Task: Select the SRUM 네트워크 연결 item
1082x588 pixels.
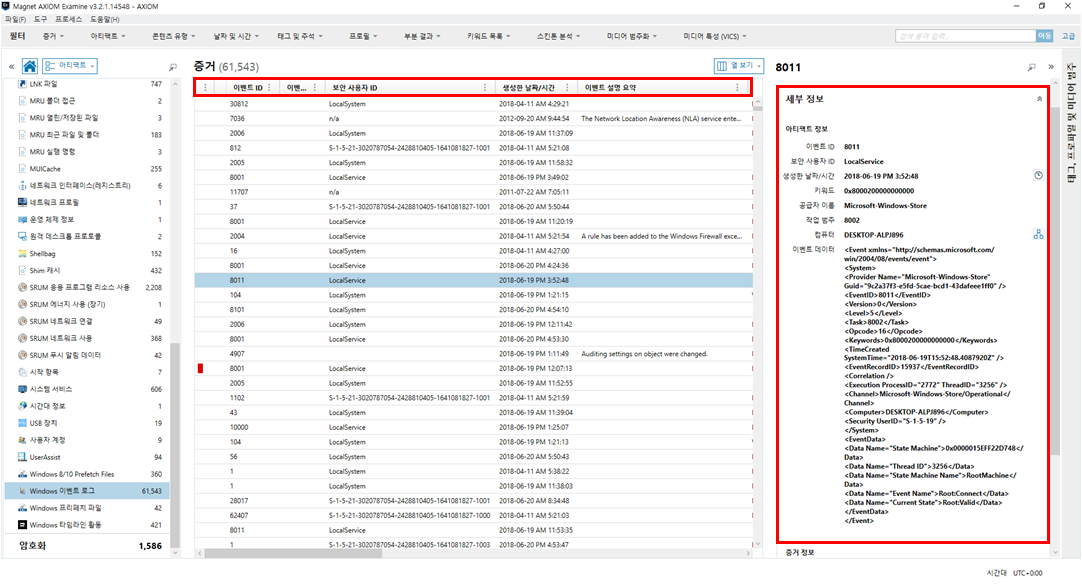Action: [87, 322]
